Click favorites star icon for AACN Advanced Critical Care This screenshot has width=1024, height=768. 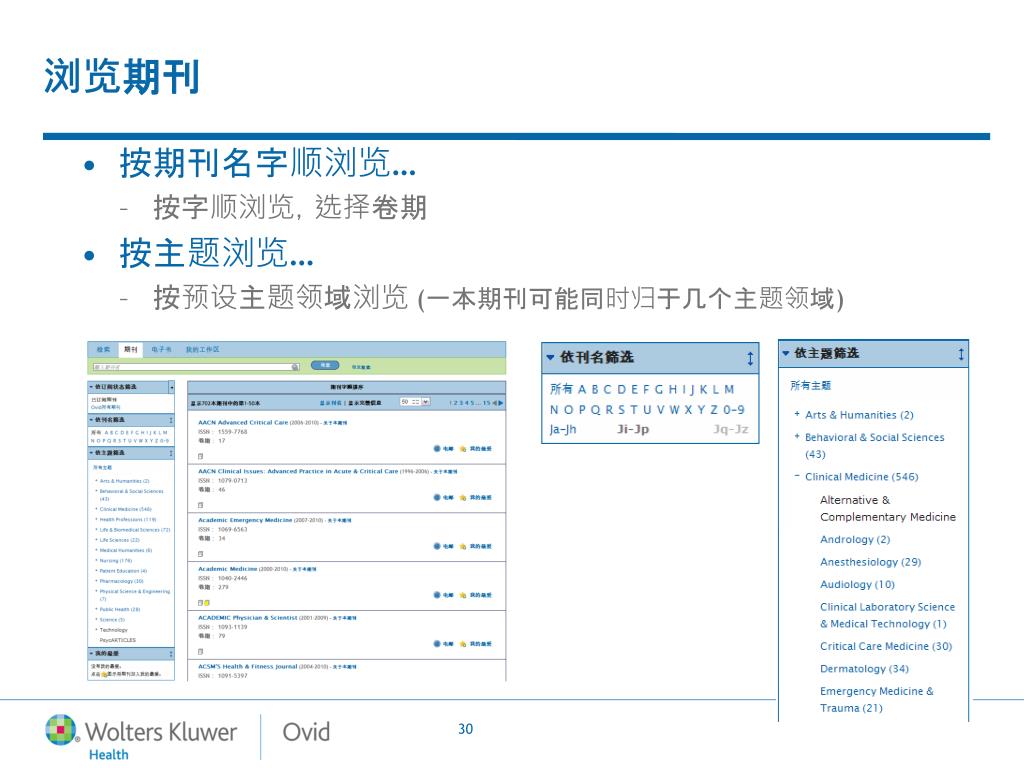tap(463, 449)
